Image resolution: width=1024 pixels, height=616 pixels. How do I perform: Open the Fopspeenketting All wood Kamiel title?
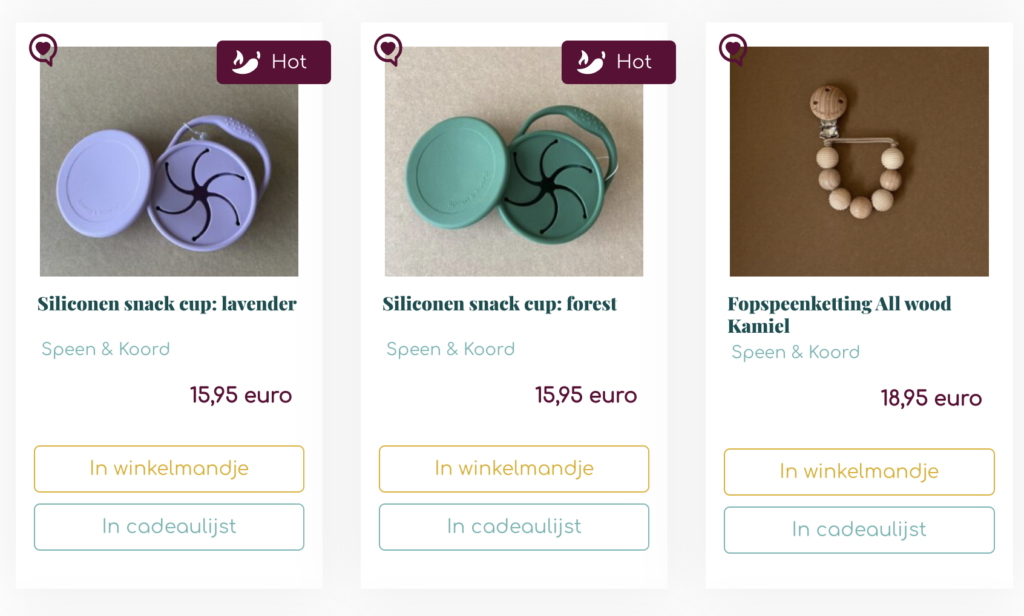[839, 314]
